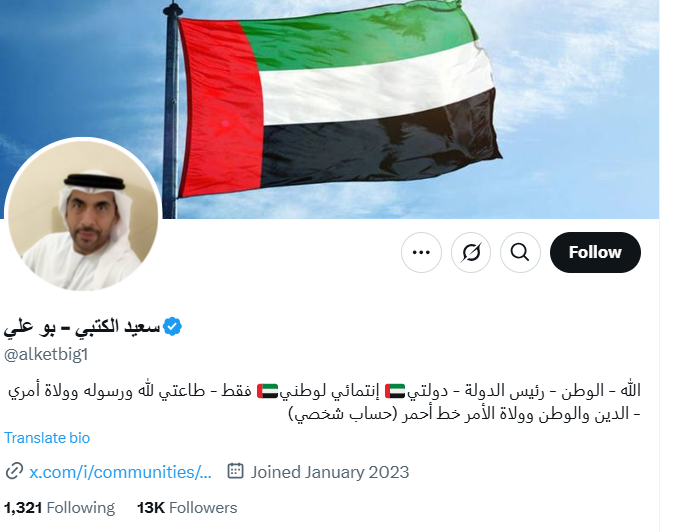Click the Arabic bio description paragraph
This screenshot has height=532, width=680.
point(324,402)
